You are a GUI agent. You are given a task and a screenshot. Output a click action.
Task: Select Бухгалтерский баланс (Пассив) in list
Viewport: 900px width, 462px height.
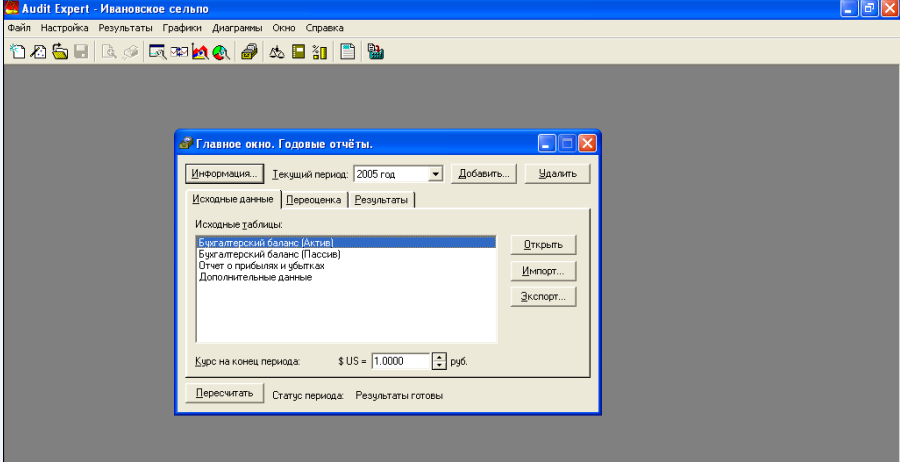(x=346, y=254)
